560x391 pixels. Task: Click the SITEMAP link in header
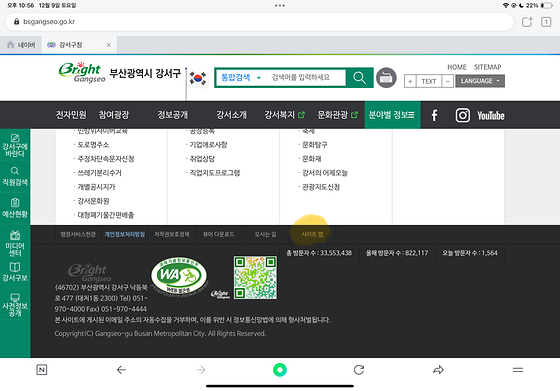[x=488, y=67]
